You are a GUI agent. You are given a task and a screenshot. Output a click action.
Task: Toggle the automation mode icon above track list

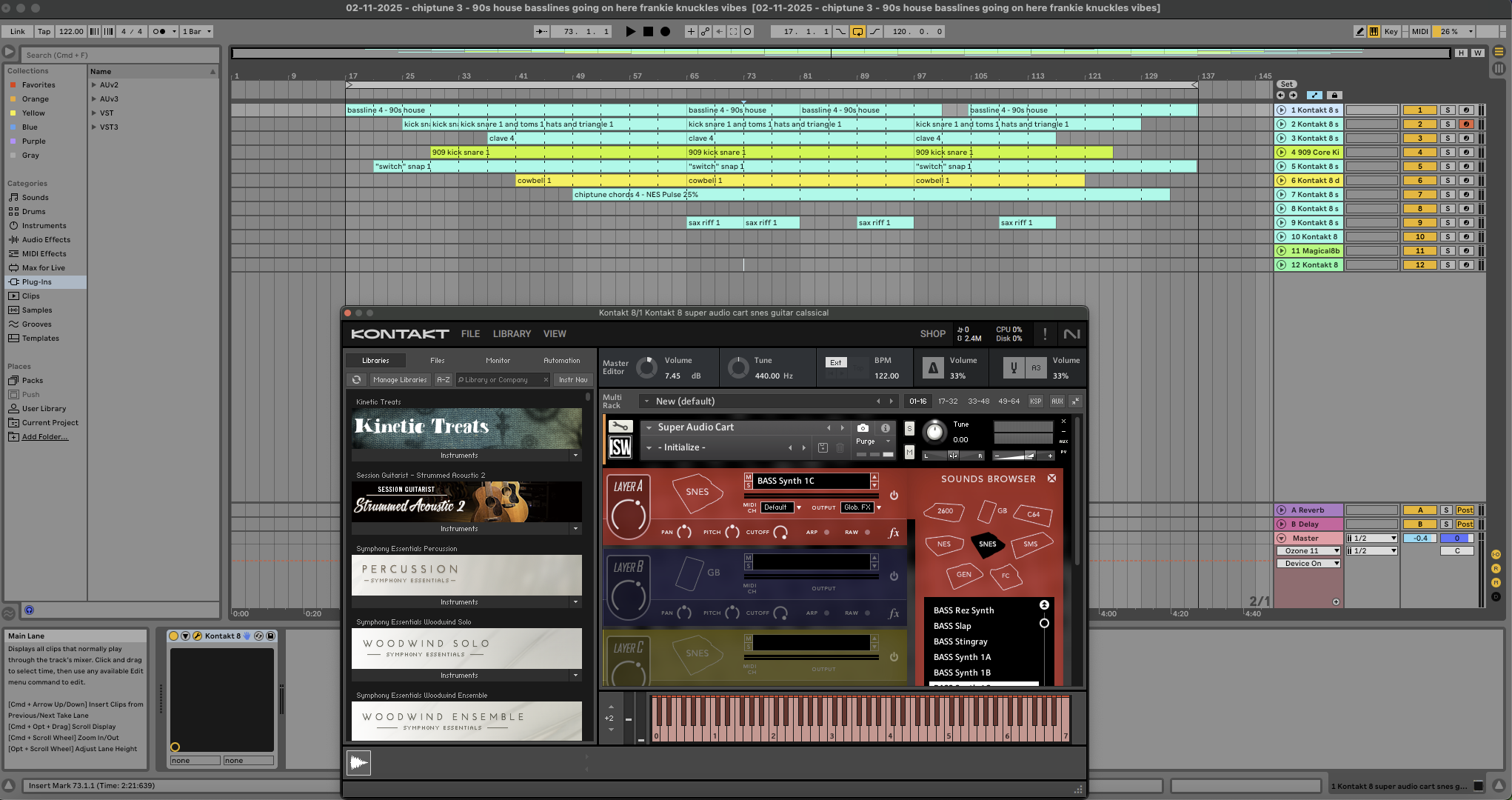pyautogui.click(x=1314, y=95)
